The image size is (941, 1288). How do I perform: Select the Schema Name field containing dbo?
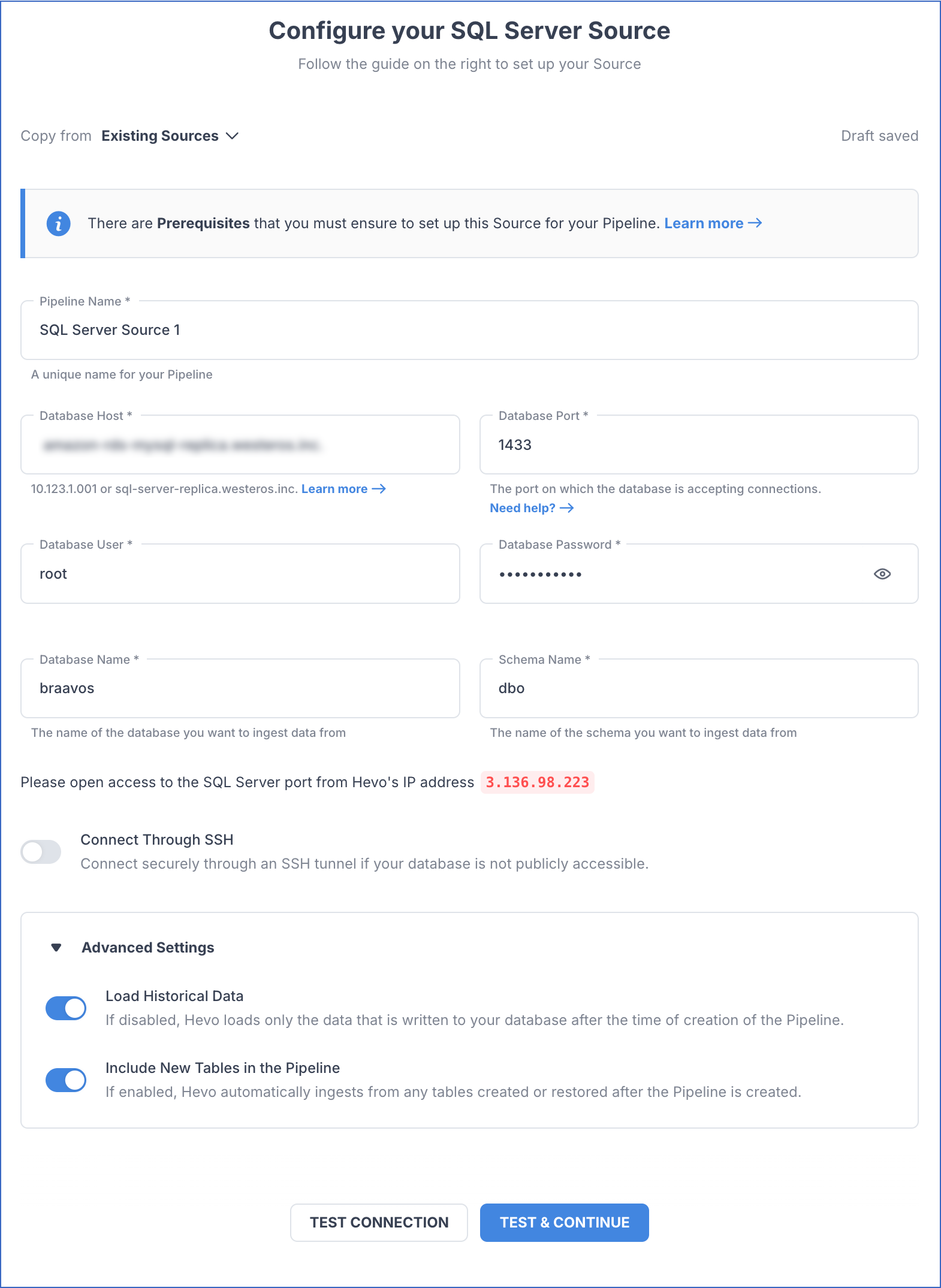click(699, 688)
